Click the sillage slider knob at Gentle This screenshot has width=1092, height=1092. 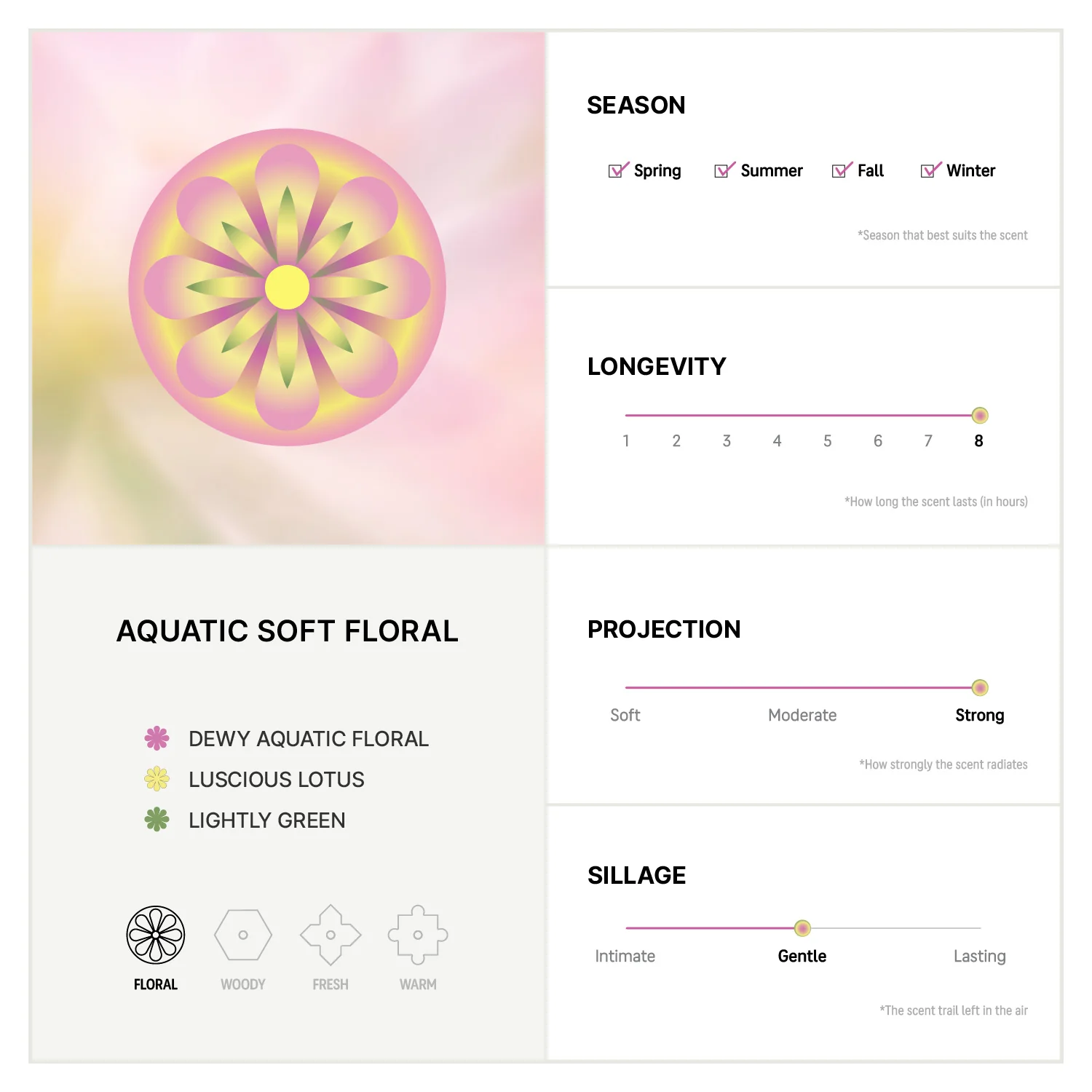(802, 928)
